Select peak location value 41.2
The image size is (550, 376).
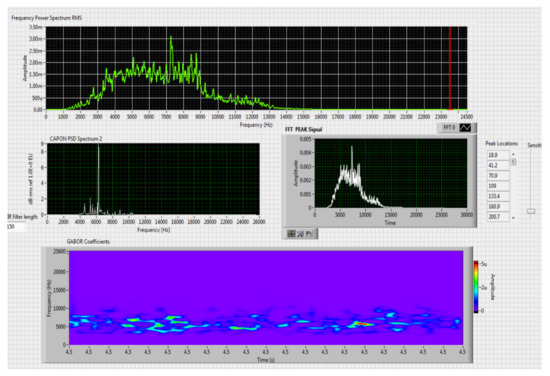click(x=498, y=165)
